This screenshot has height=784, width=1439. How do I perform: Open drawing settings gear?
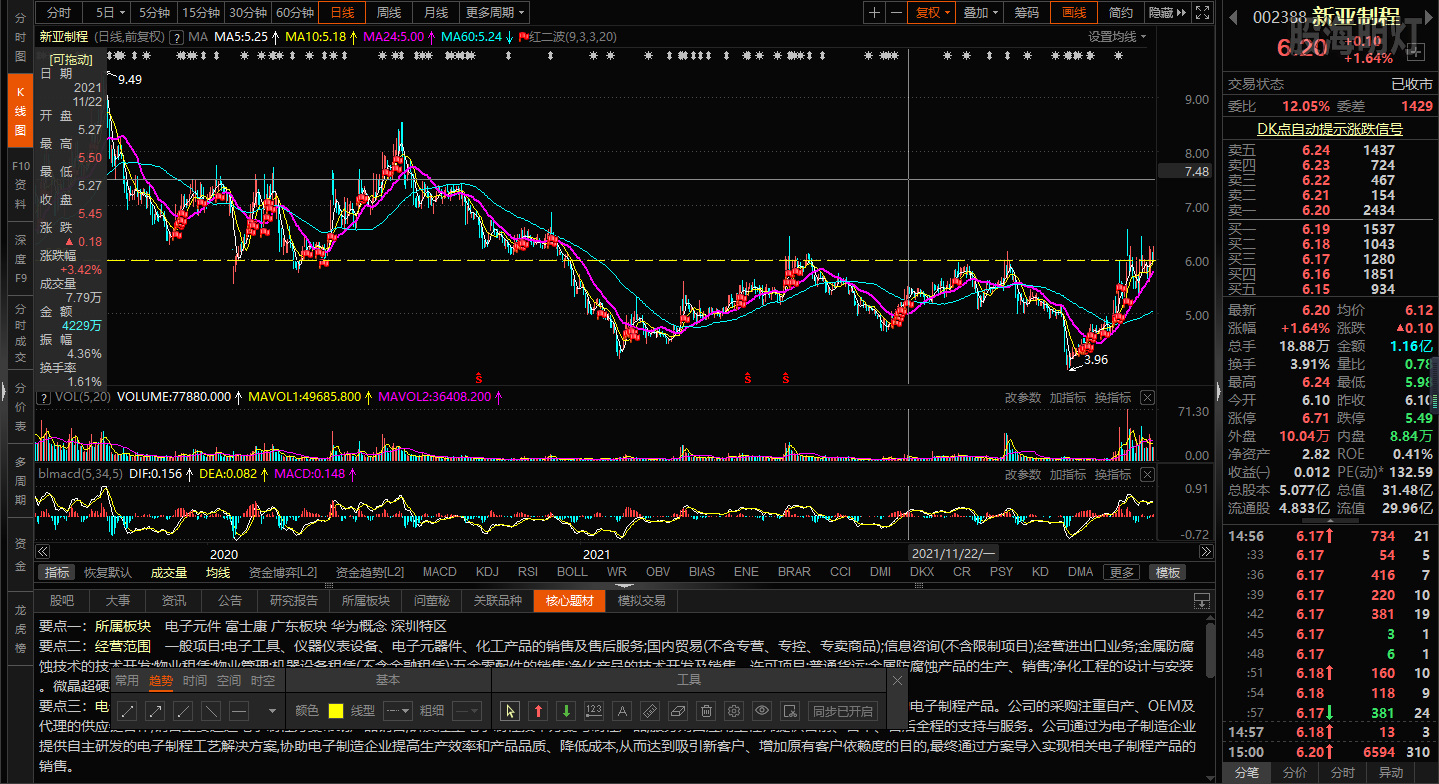coord(734,711)
